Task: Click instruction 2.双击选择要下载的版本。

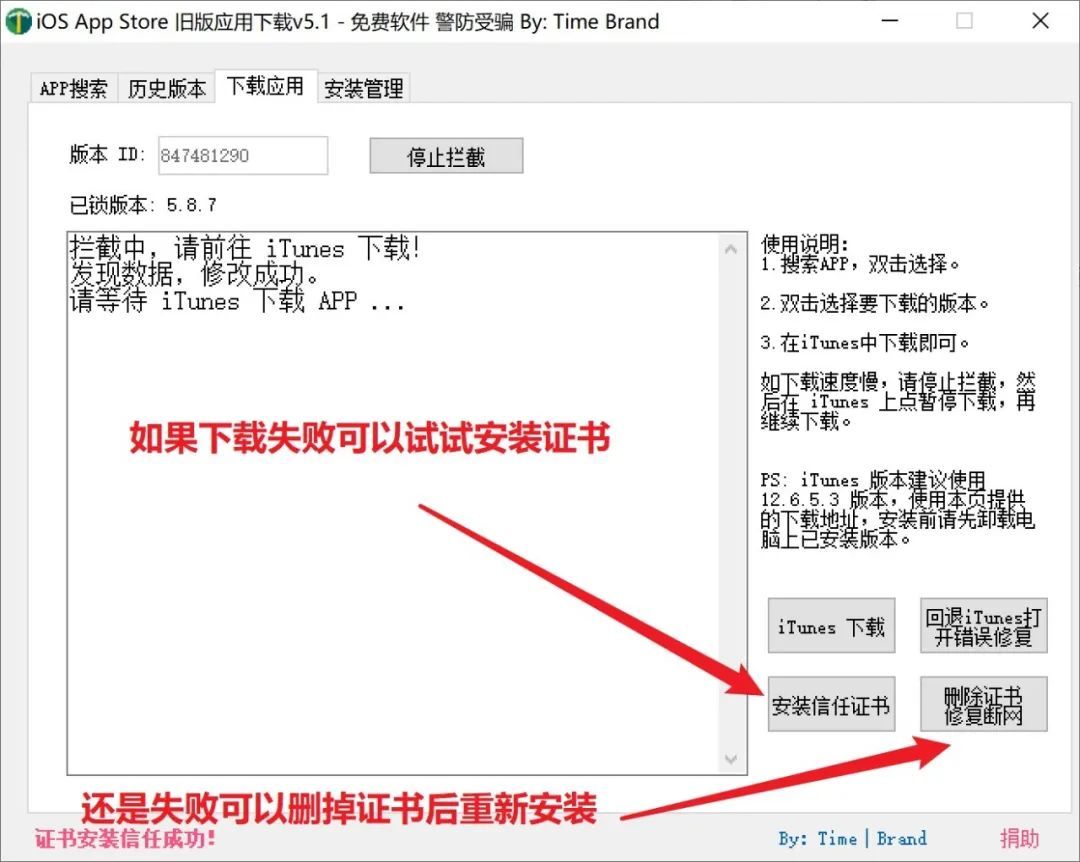Action: [x=875, y=302]
